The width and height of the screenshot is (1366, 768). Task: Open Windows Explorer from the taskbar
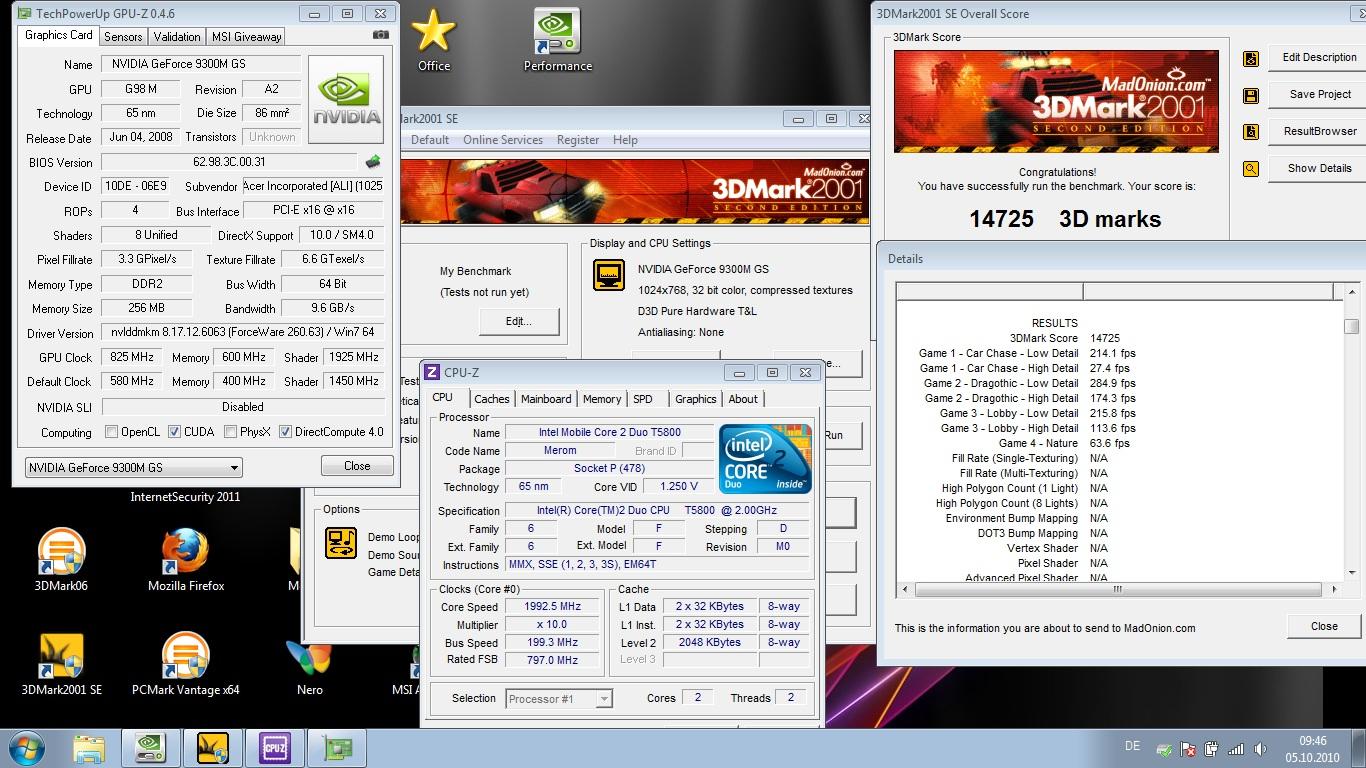[89, 748]
